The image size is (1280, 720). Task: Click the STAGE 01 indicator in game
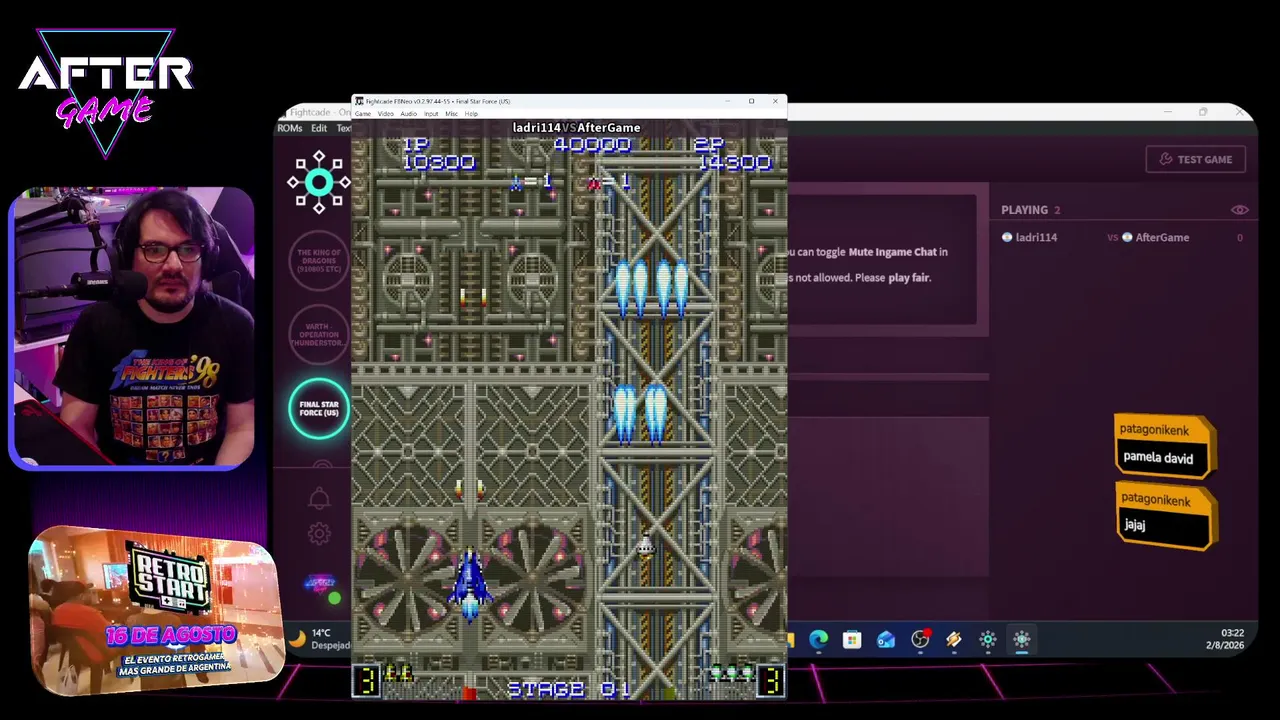pos(568,689)
